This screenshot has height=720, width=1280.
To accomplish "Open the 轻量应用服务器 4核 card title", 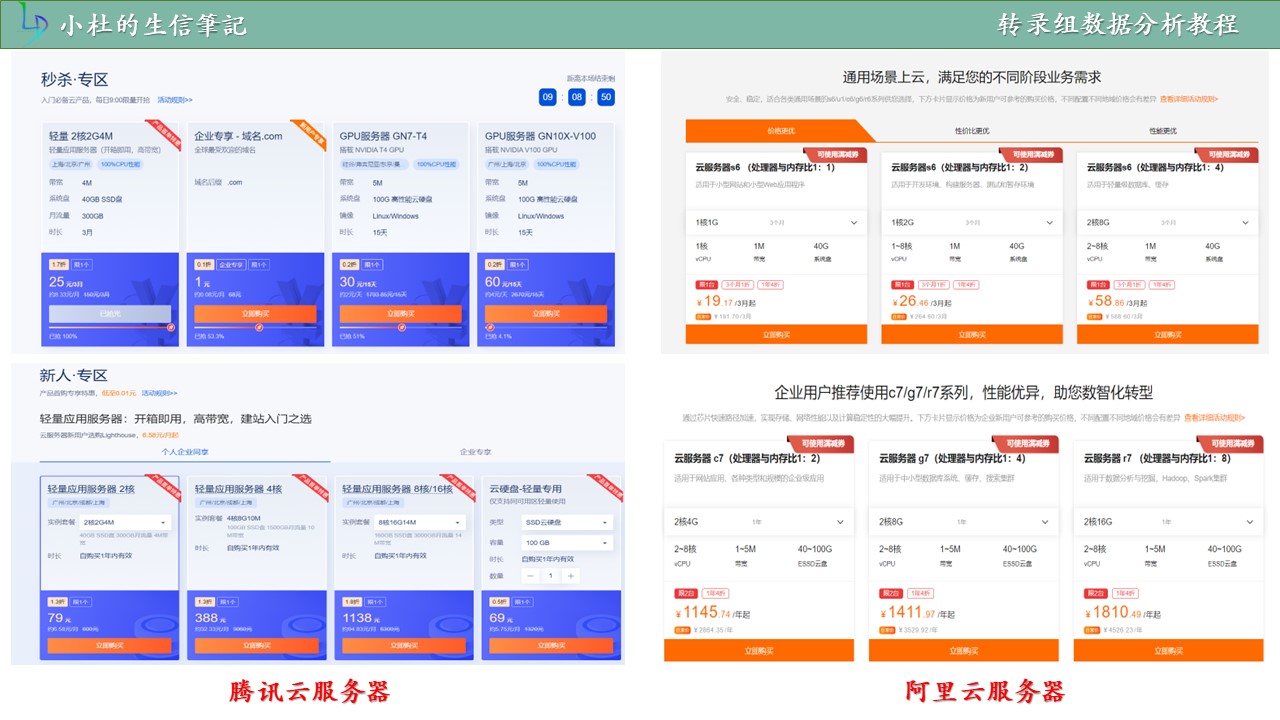I will pos(238,489).
